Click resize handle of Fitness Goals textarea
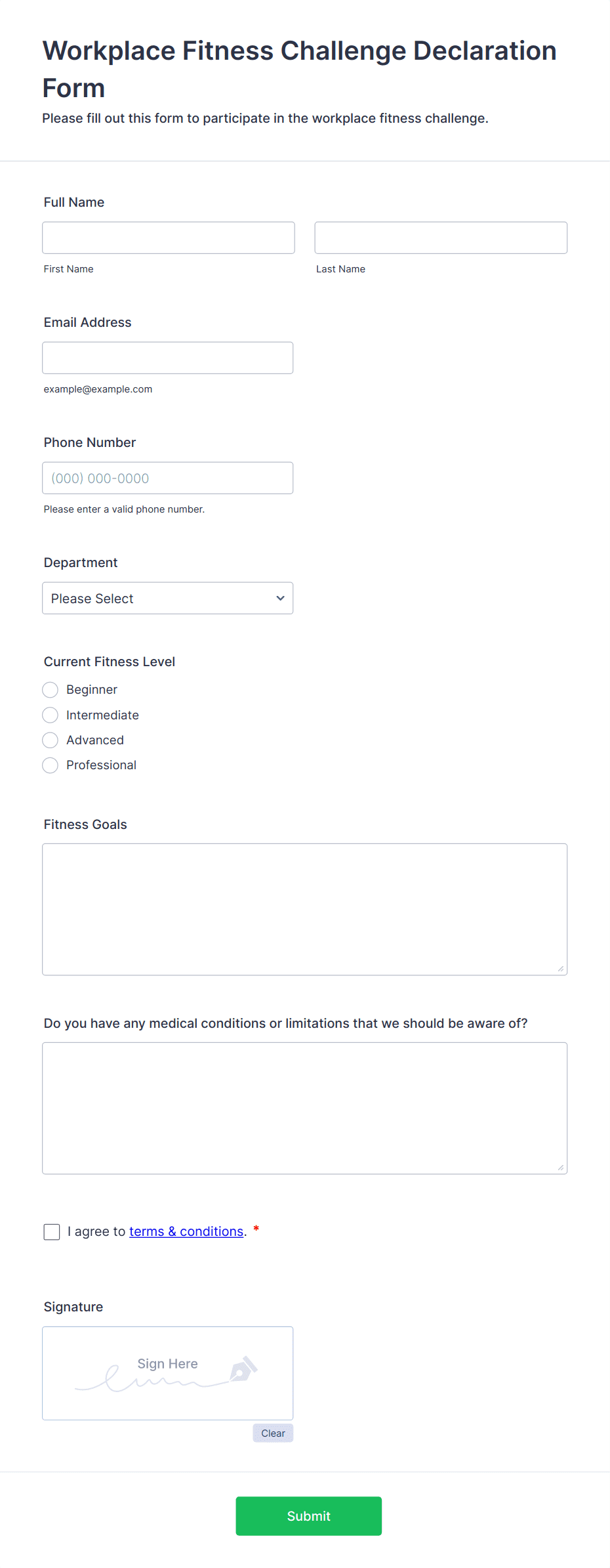 pos(561,969)
